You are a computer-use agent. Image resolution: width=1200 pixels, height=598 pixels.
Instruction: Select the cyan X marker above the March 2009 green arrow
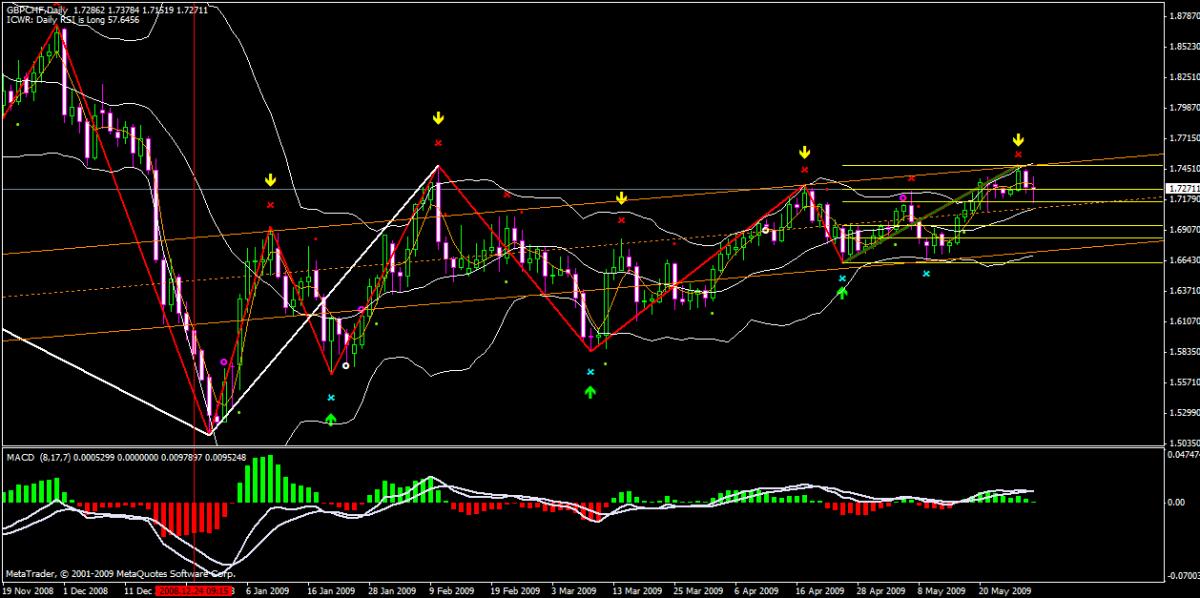[590, 372]
